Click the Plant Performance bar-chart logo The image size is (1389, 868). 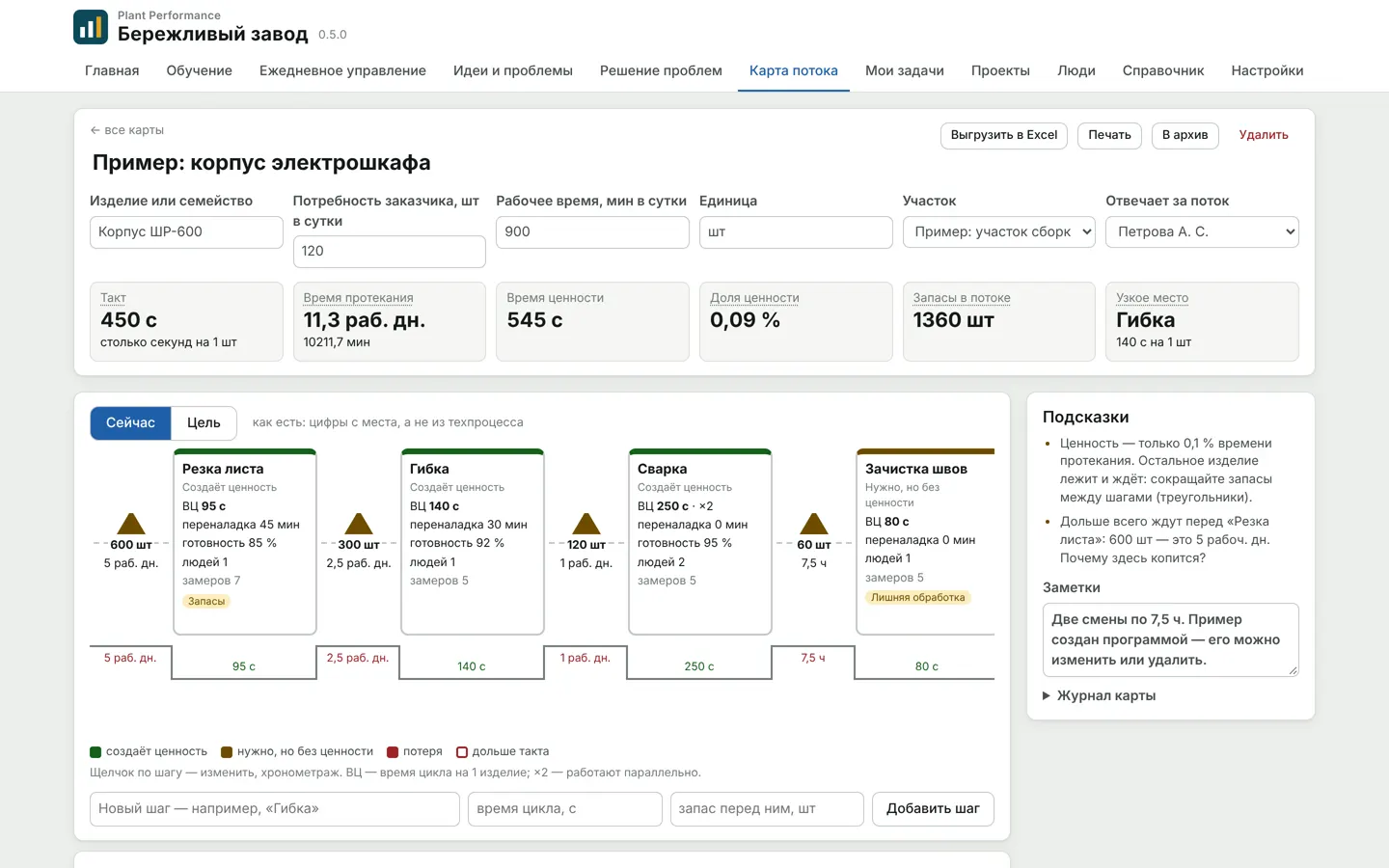coord(91,27)
